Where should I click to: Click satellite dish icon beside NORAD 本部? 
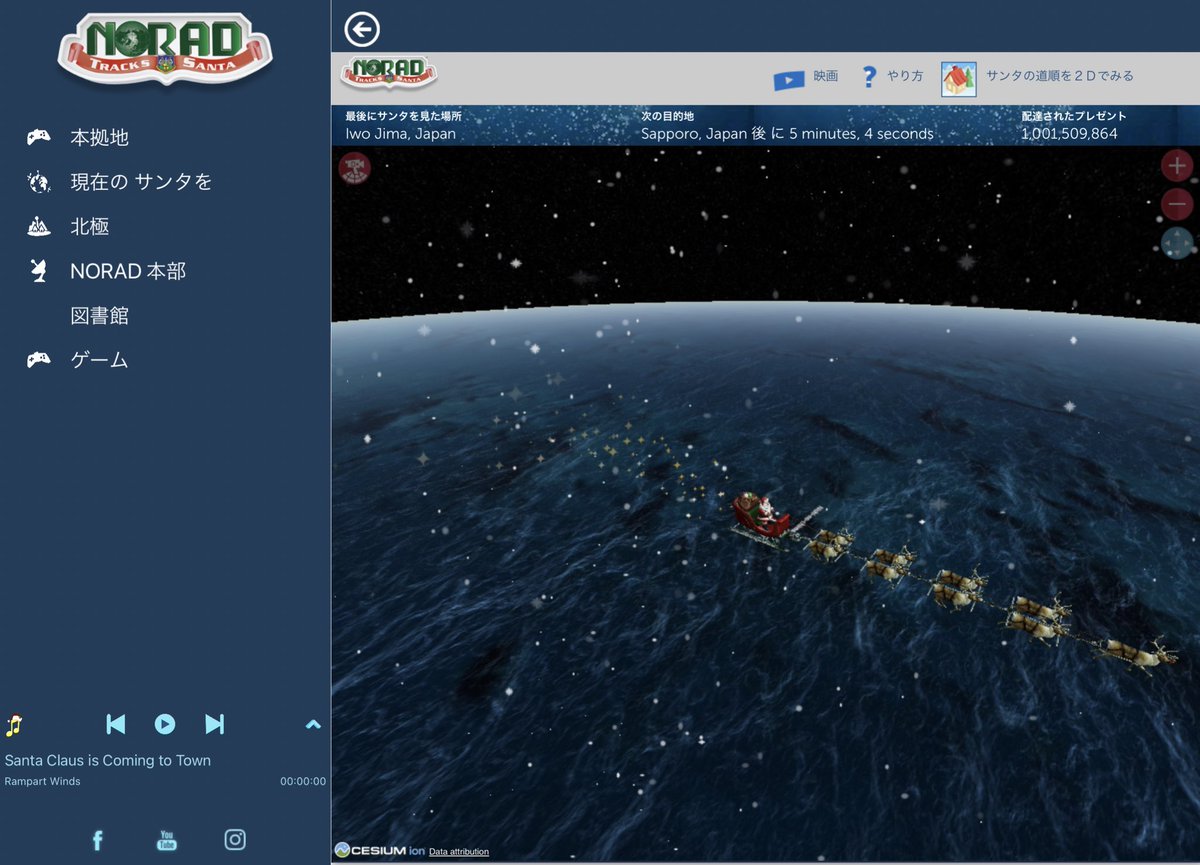pyautogui.click(x=38, y=271)
